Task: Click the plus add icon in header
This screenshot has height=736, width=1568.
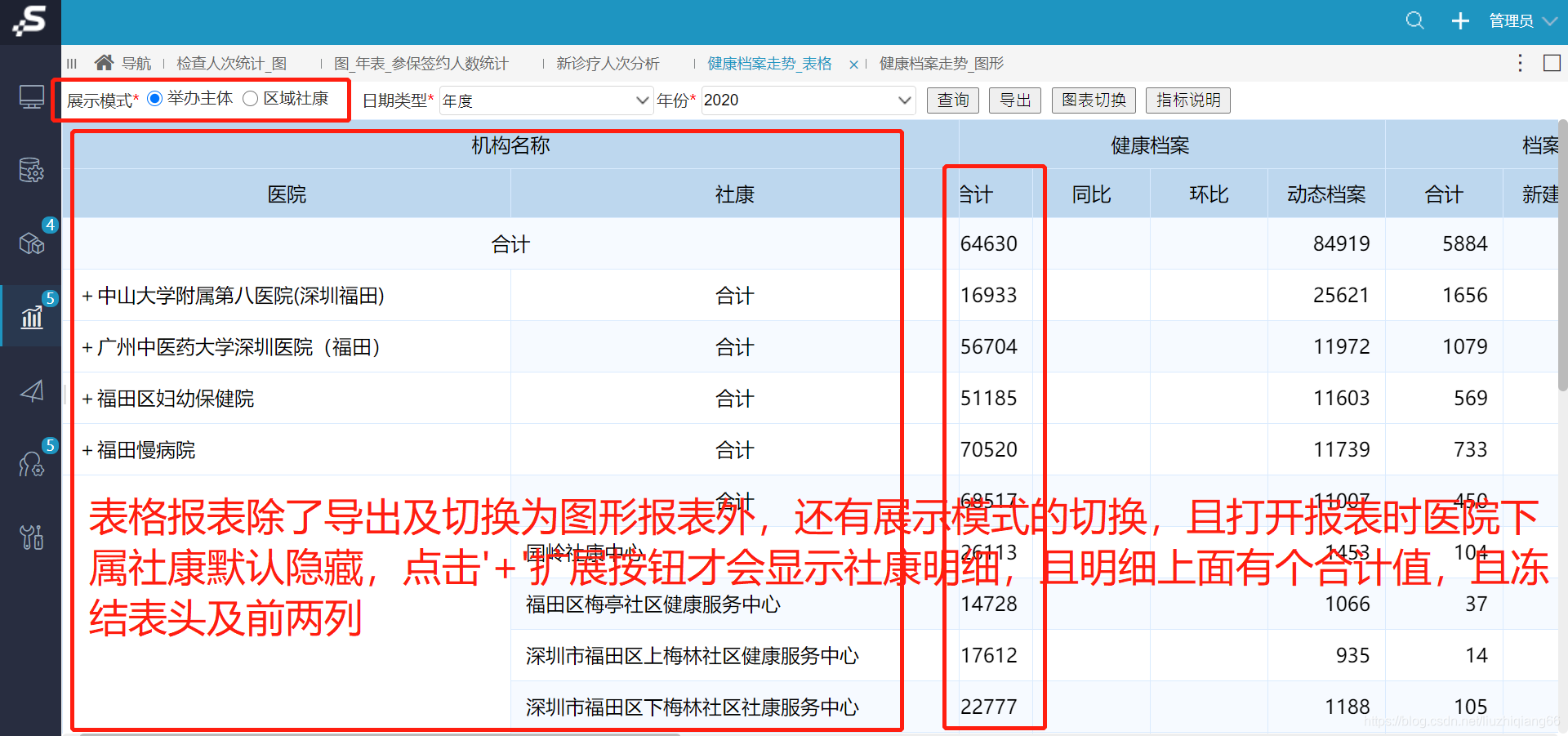Action: (1460, 21)
